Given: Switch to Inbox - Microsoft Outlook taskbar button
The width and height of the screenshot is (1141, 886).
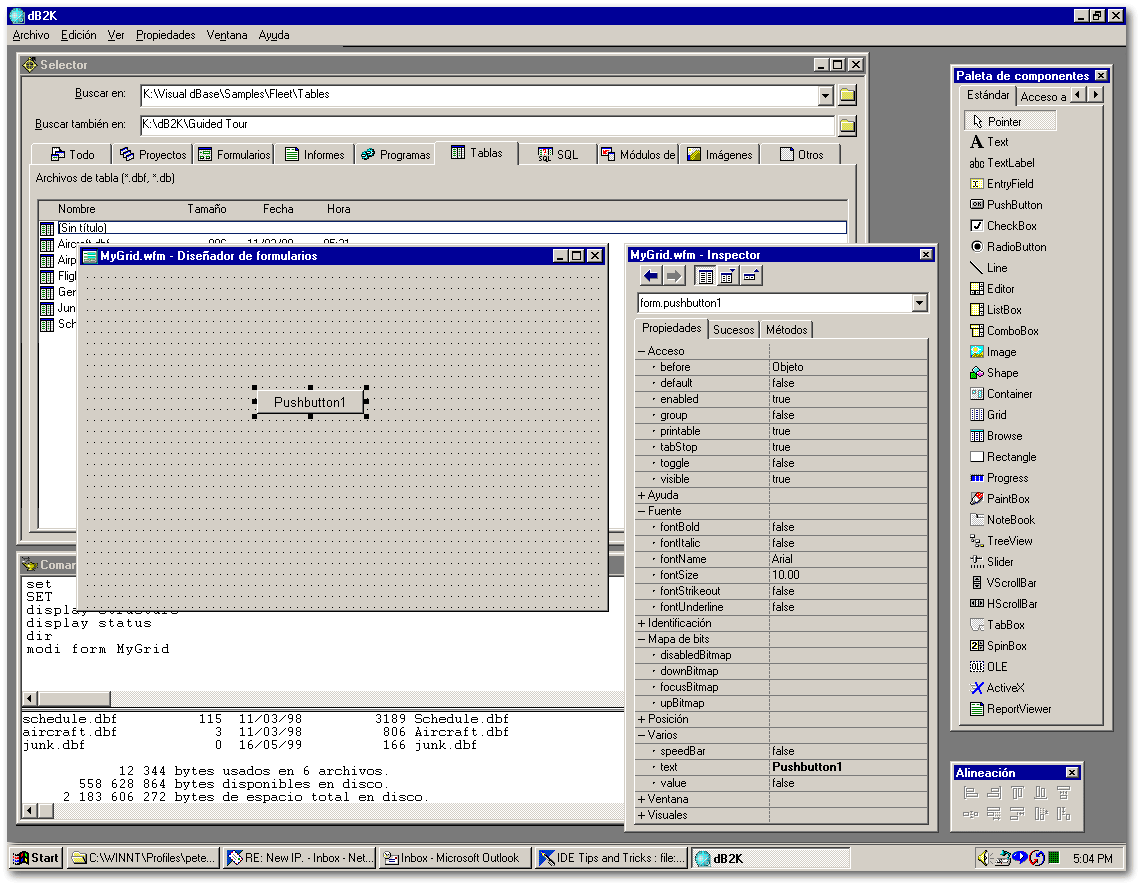Looking at the screenshot, I should point(454,858).
